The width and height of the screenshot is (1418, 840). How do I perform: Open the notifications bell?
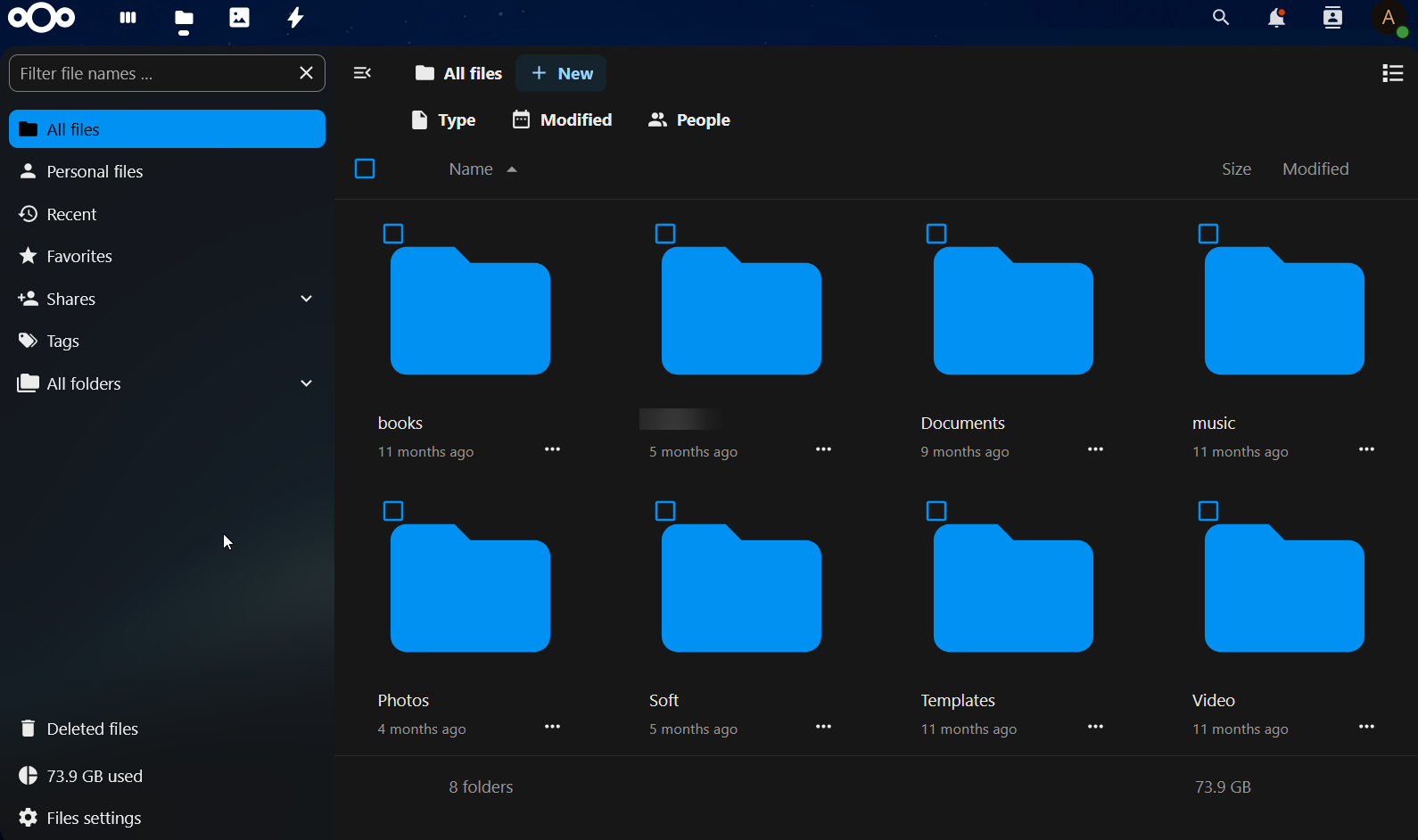(1277, 18)
